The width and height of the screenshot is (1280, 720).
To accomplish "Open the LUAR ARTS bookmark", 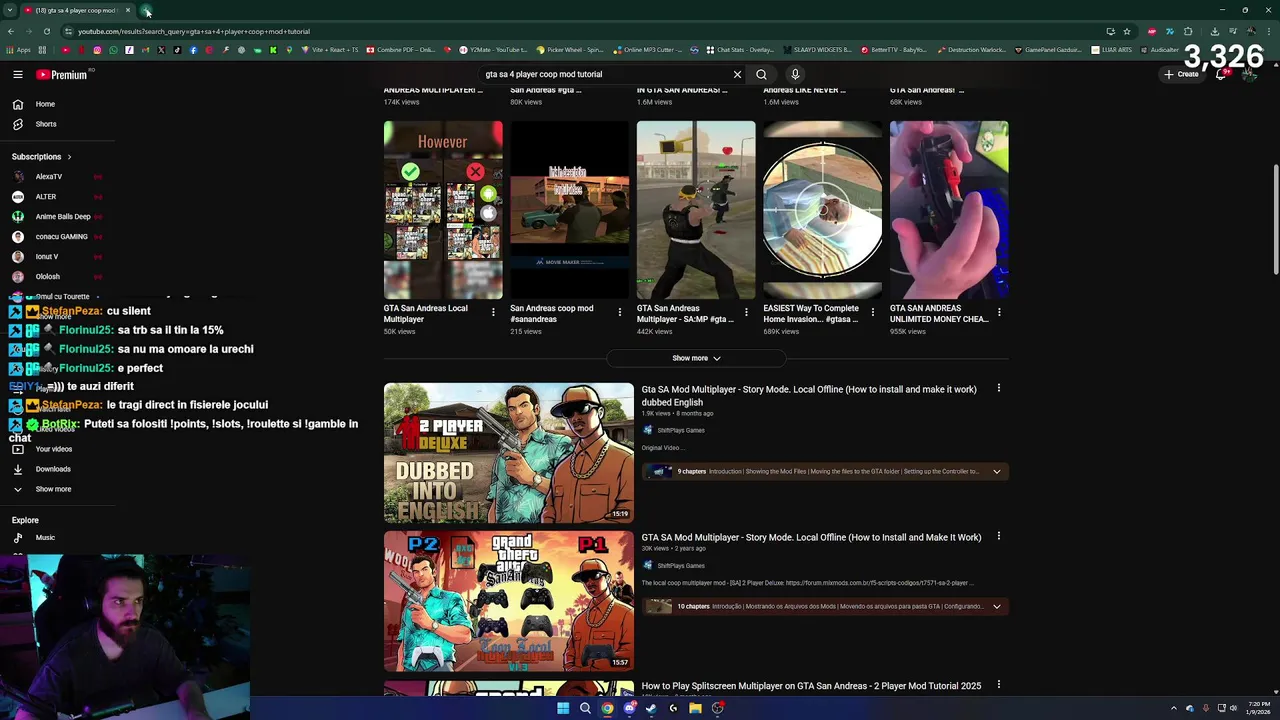I will [x=1112, y=50].
